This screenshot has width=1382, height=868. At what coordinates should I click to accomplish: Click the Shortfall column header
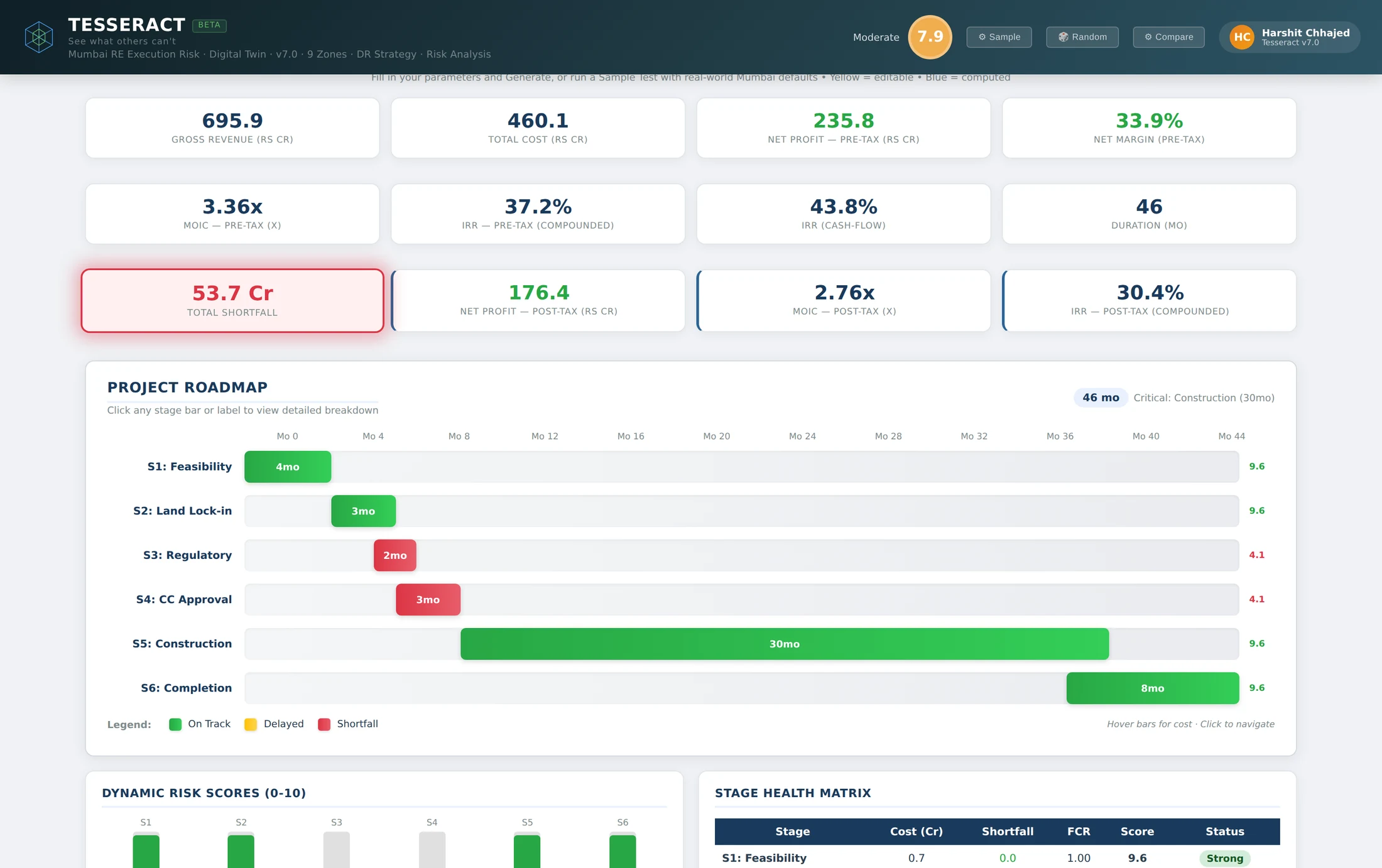click(1008, 832)
